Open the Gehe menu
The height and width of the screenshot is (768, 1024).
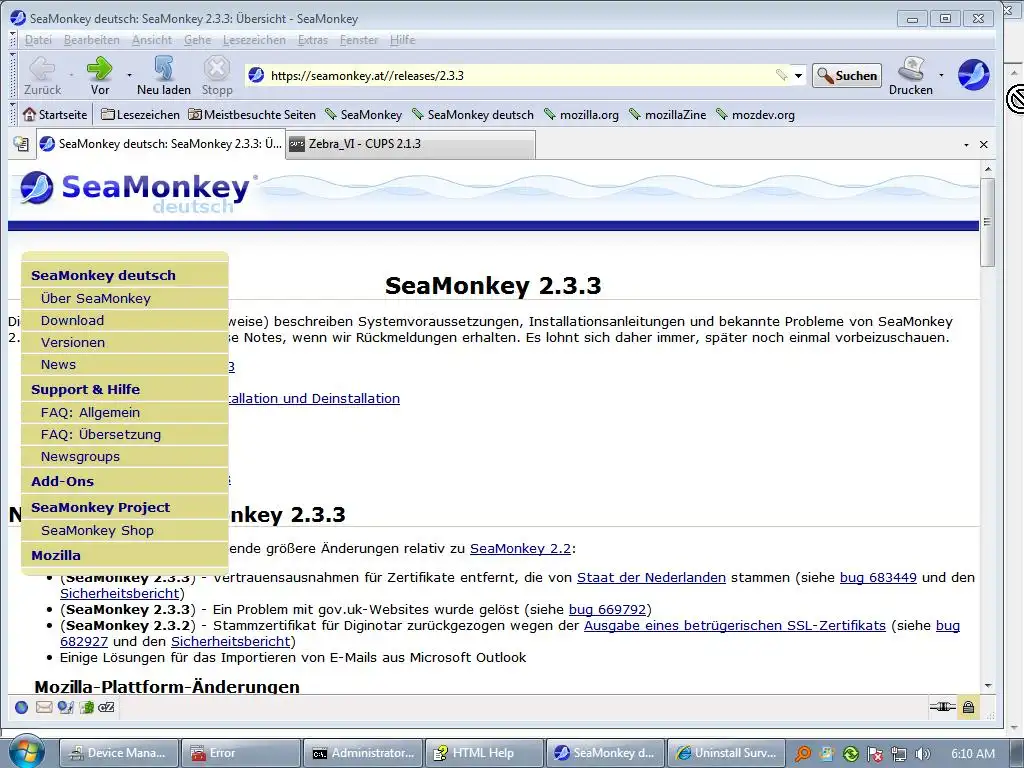(197, 40)
